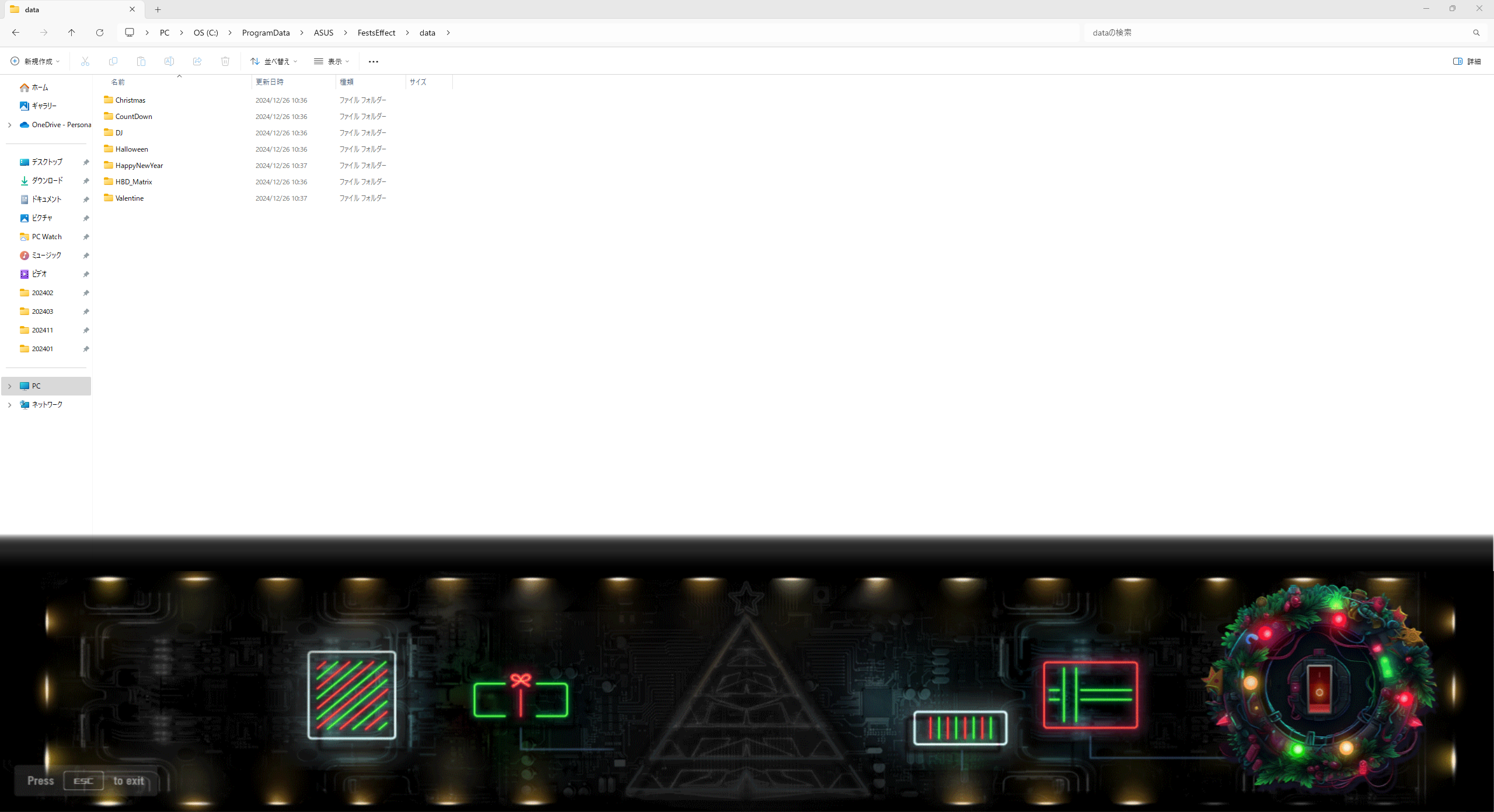The width and height of the screenshot is (1494, 812).
Task: Expand the PC tree node
Action: point(9,386)
